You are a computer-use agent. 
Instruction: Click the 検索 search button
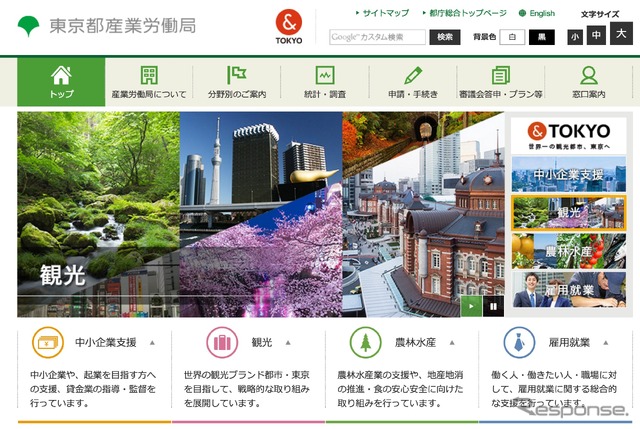coord(445,37)
